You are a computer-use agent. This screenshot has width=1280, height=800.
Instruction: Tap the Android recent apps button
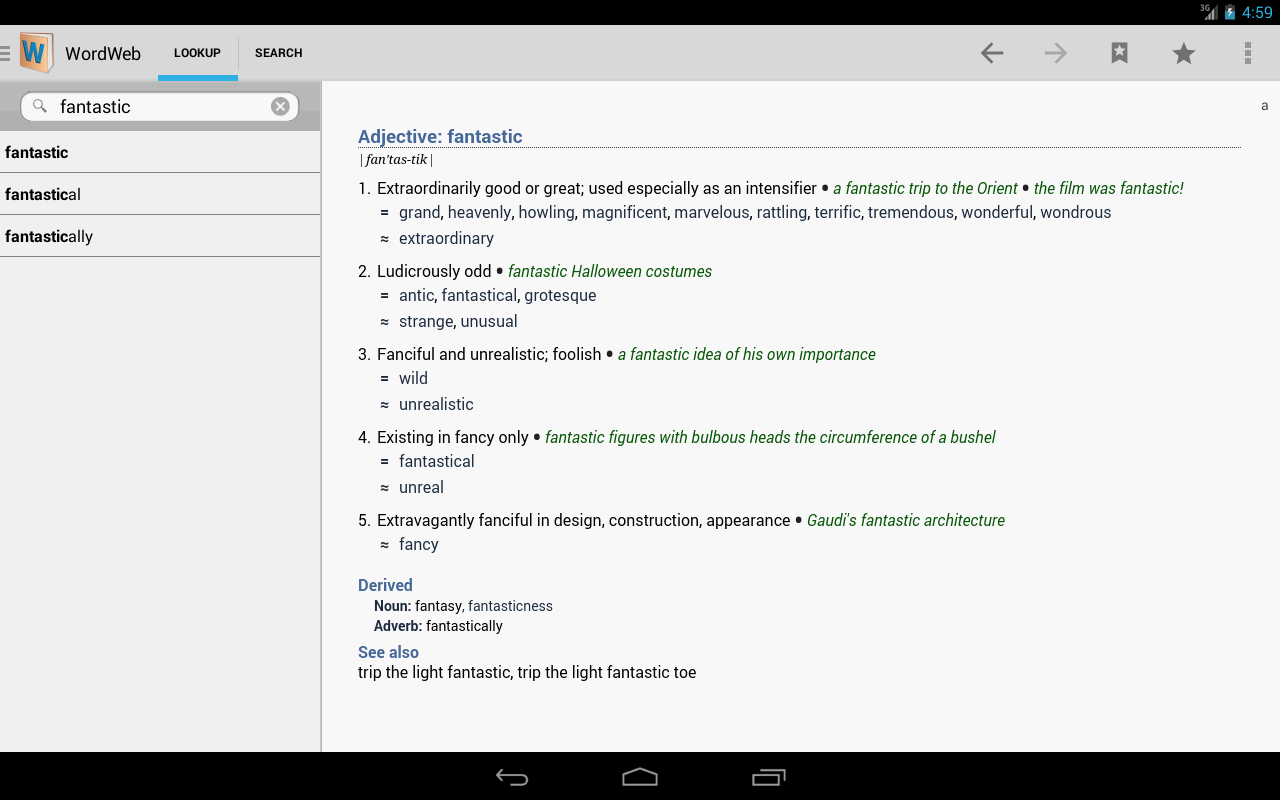768,776
